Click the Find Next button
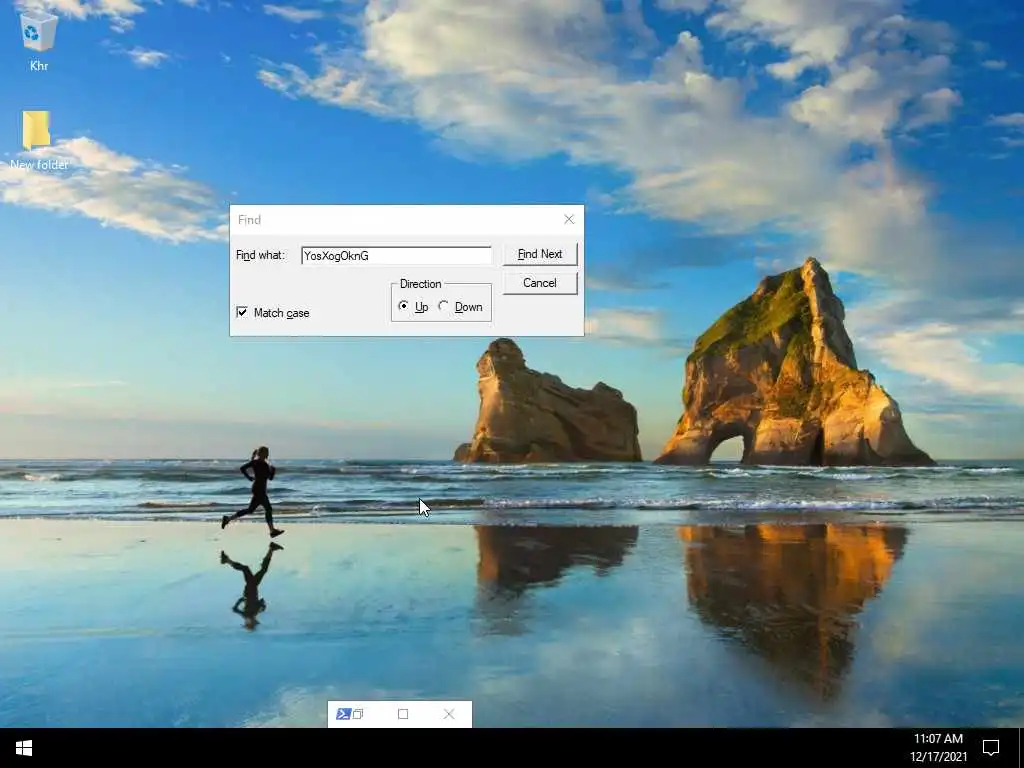Image resolution: width=1024 pixels, height=768 pixels. 540,254
